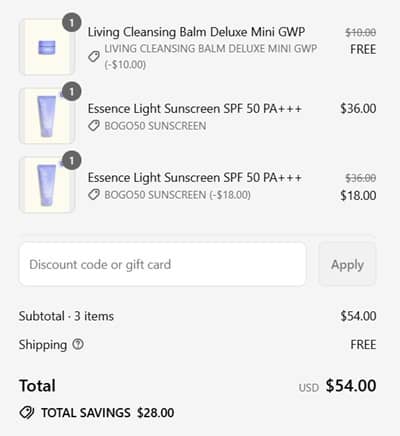Click the quantity badge on the Cleansing Balm thumbnail
This screenshot has width=400, height=436.
(x=72, y=23)
